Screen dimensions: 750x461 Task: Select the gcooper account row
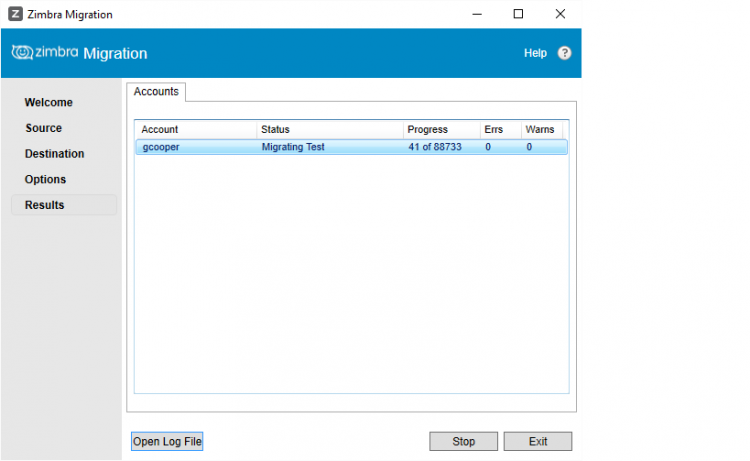coord(352,147)
